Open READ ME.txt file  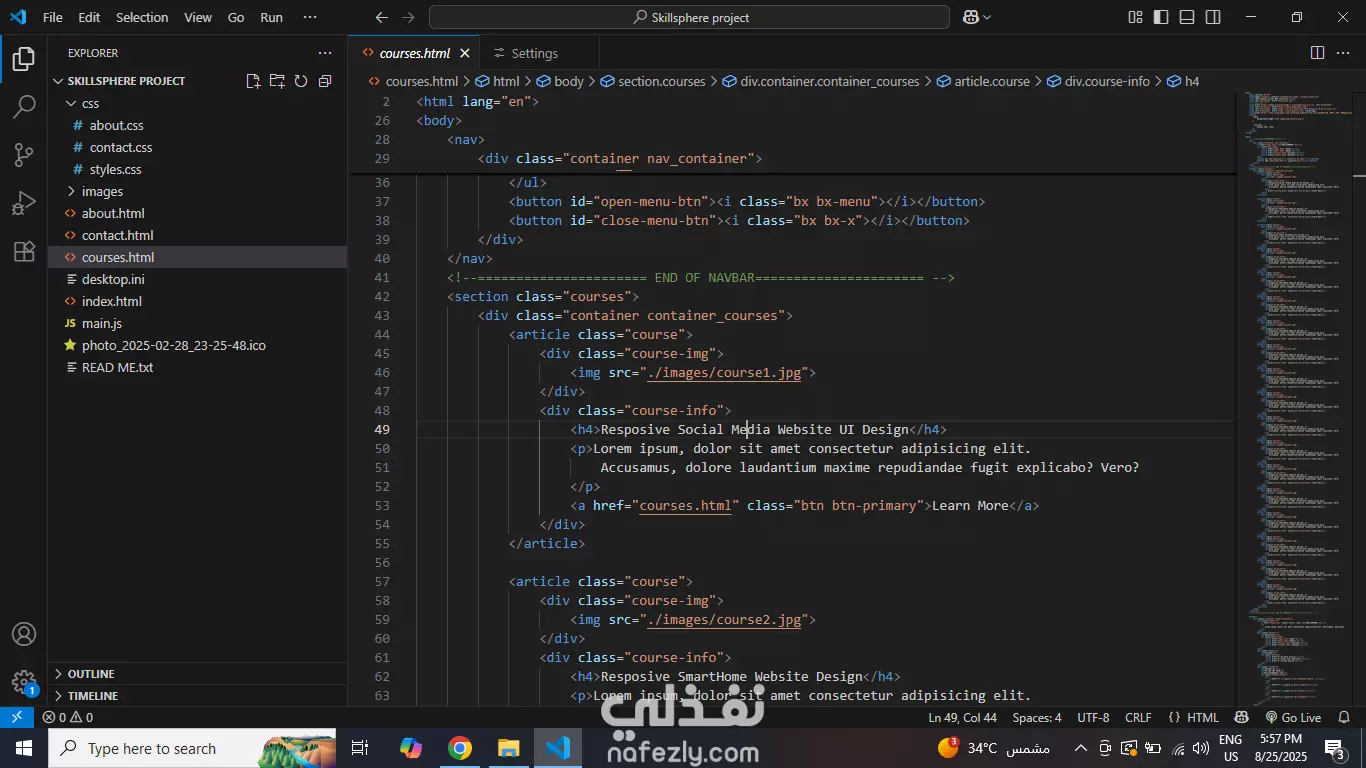(x=118, y=367)
